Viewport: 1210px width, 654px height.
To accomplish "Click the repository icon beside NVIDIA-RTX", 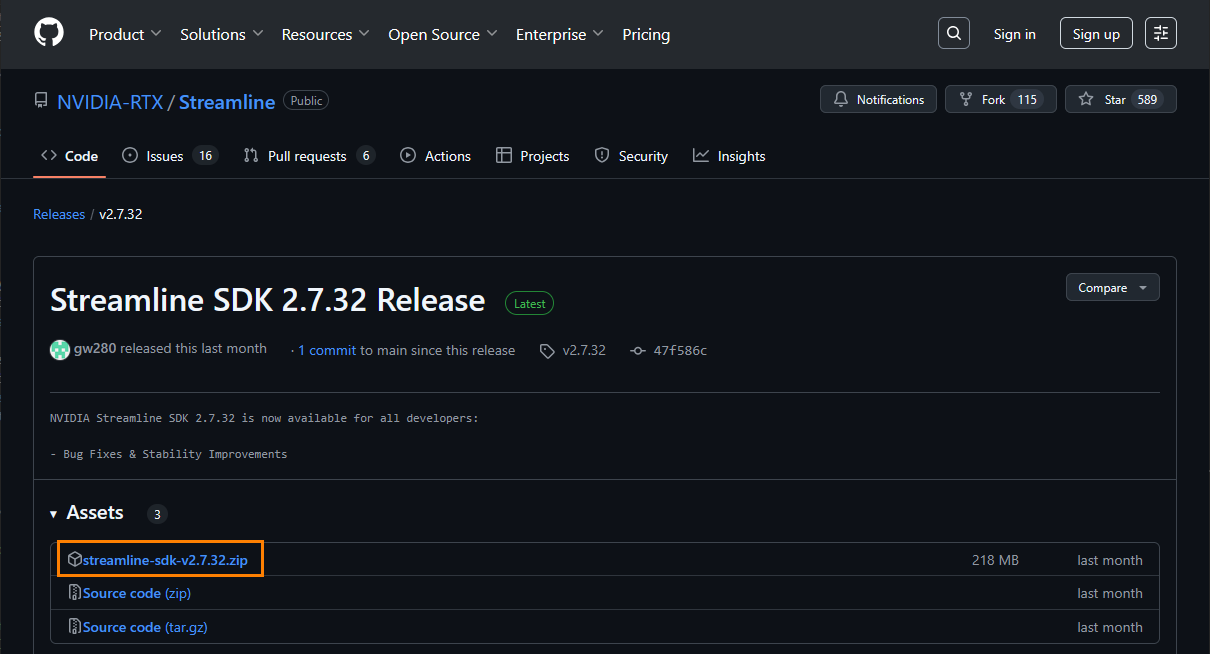I will coord(41,101).
